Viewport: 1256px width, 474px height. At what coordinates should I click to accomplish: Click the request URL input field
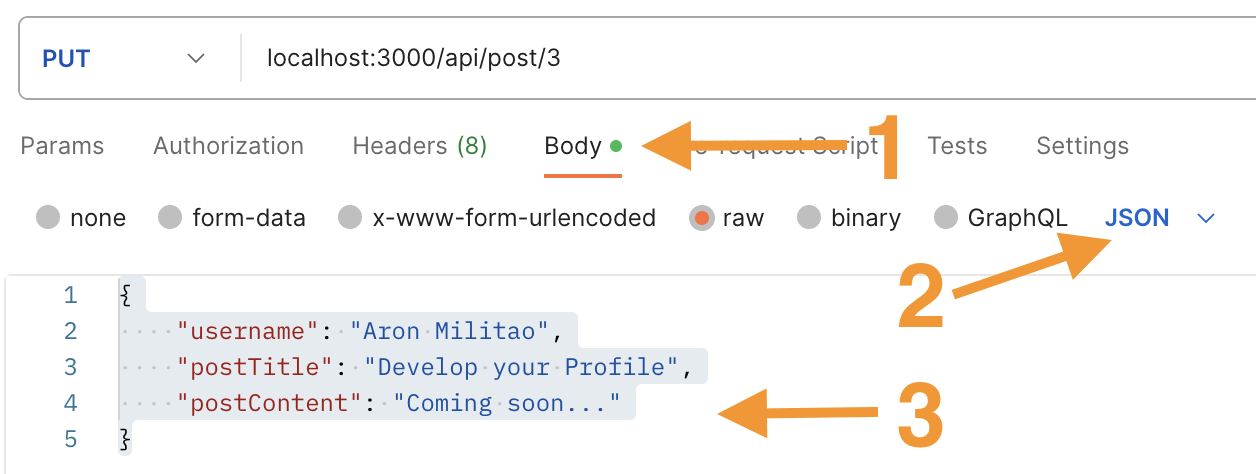pos(700,59)
